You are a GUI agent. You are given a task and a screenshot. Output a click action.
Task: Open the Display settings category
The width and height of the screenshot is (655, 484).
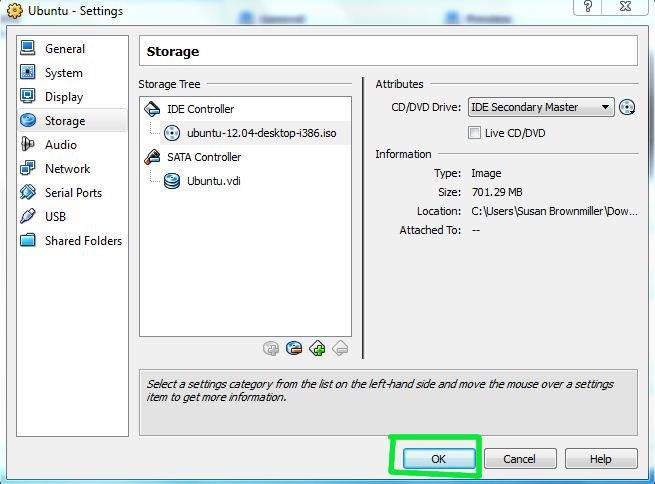point(72,97)
